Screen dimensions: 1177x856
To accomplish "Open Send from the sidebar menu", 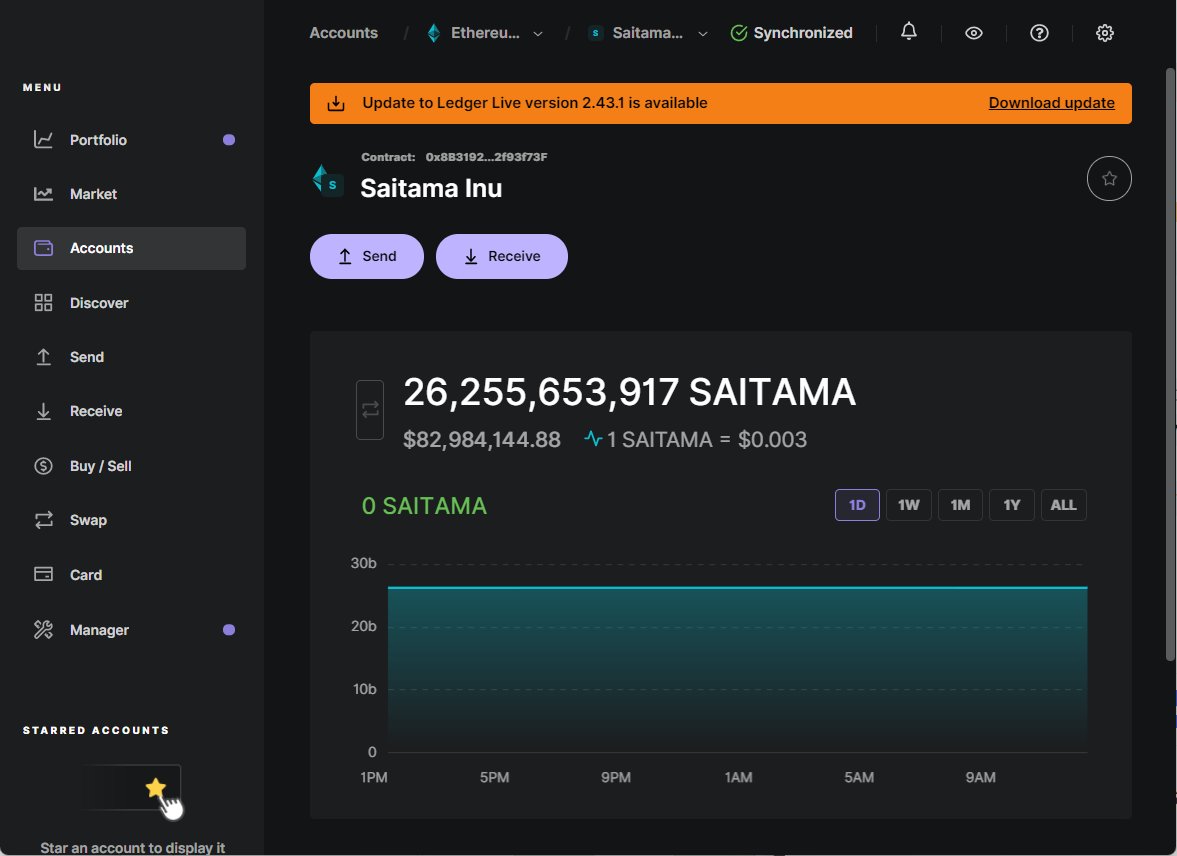I will click(x=131, y=357).
